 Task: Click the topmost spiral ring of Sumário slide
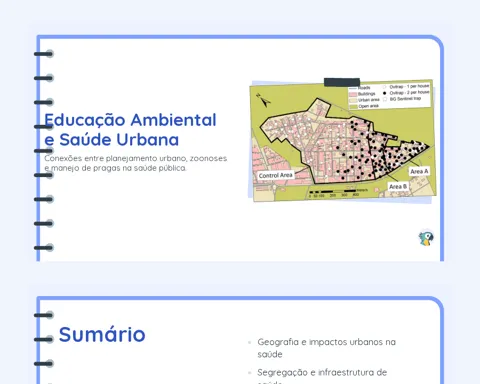[44, 315]
